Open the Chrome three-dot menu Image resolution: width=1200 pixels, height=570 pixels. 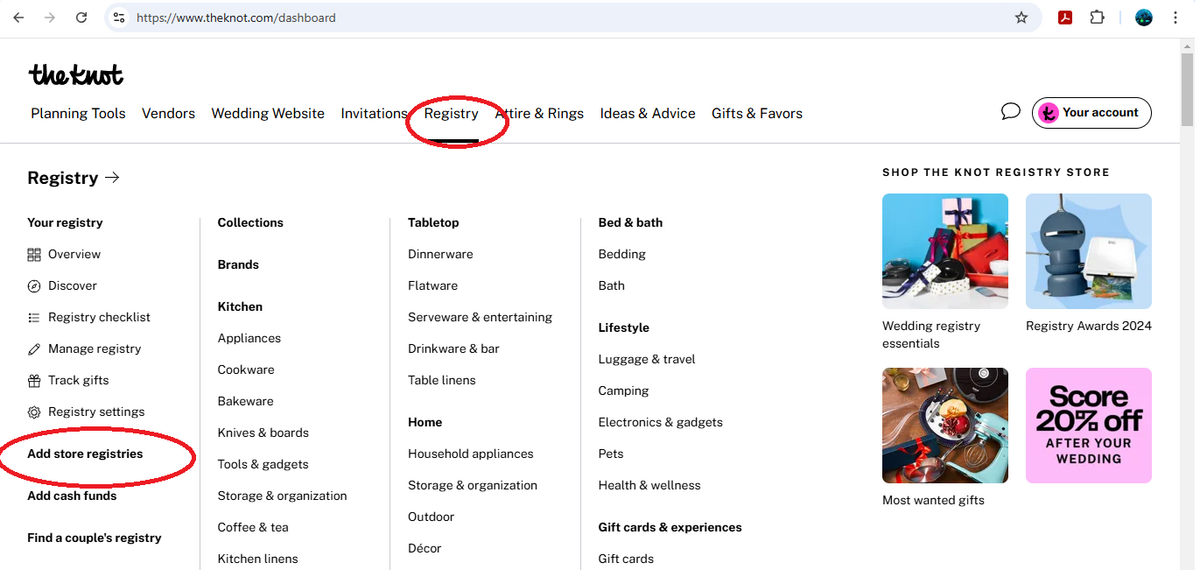(1177, 18)
